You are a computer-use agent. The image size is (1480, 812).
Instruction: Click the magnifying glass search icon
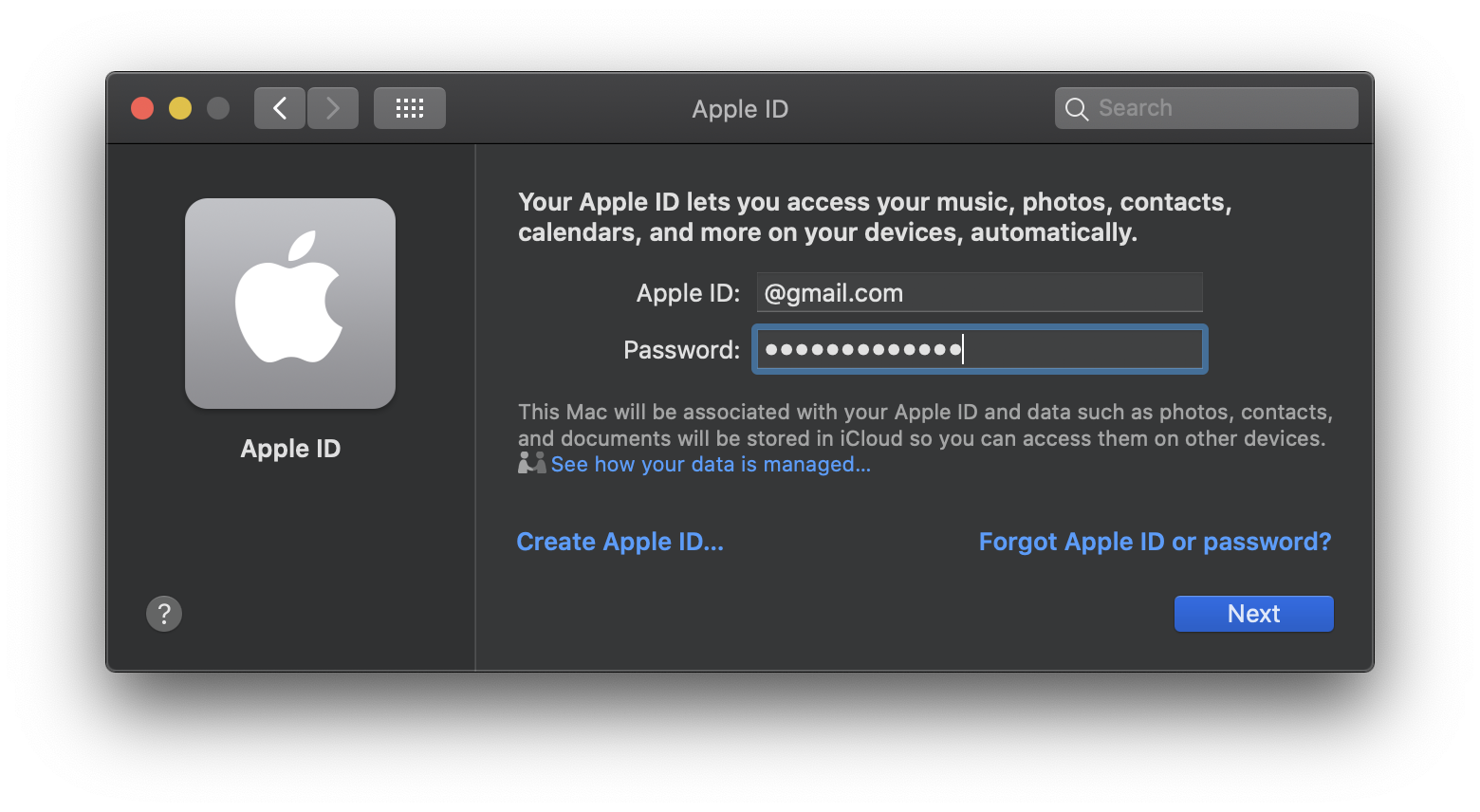coord(1077,109)
